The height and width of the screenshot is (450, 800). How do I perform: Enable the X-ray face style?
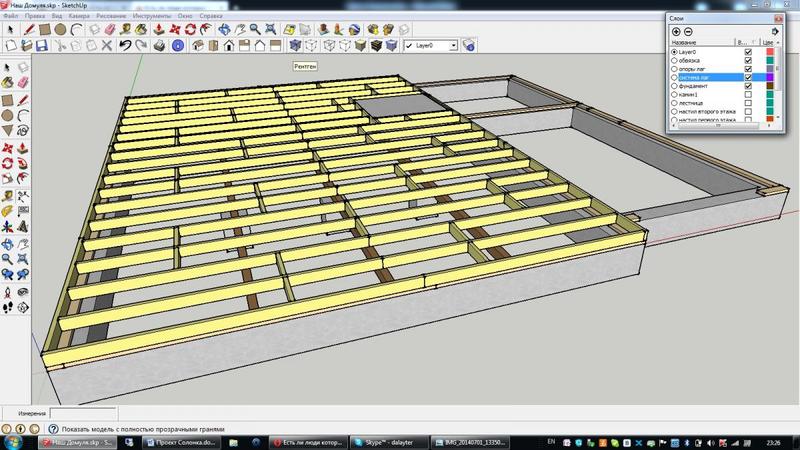pos(297,45)
